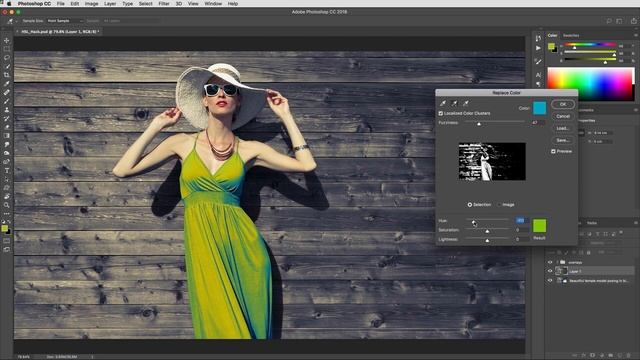Select the Path Selection tool
Viewport: 640px width, 360px height.
[x=7, y=179]
